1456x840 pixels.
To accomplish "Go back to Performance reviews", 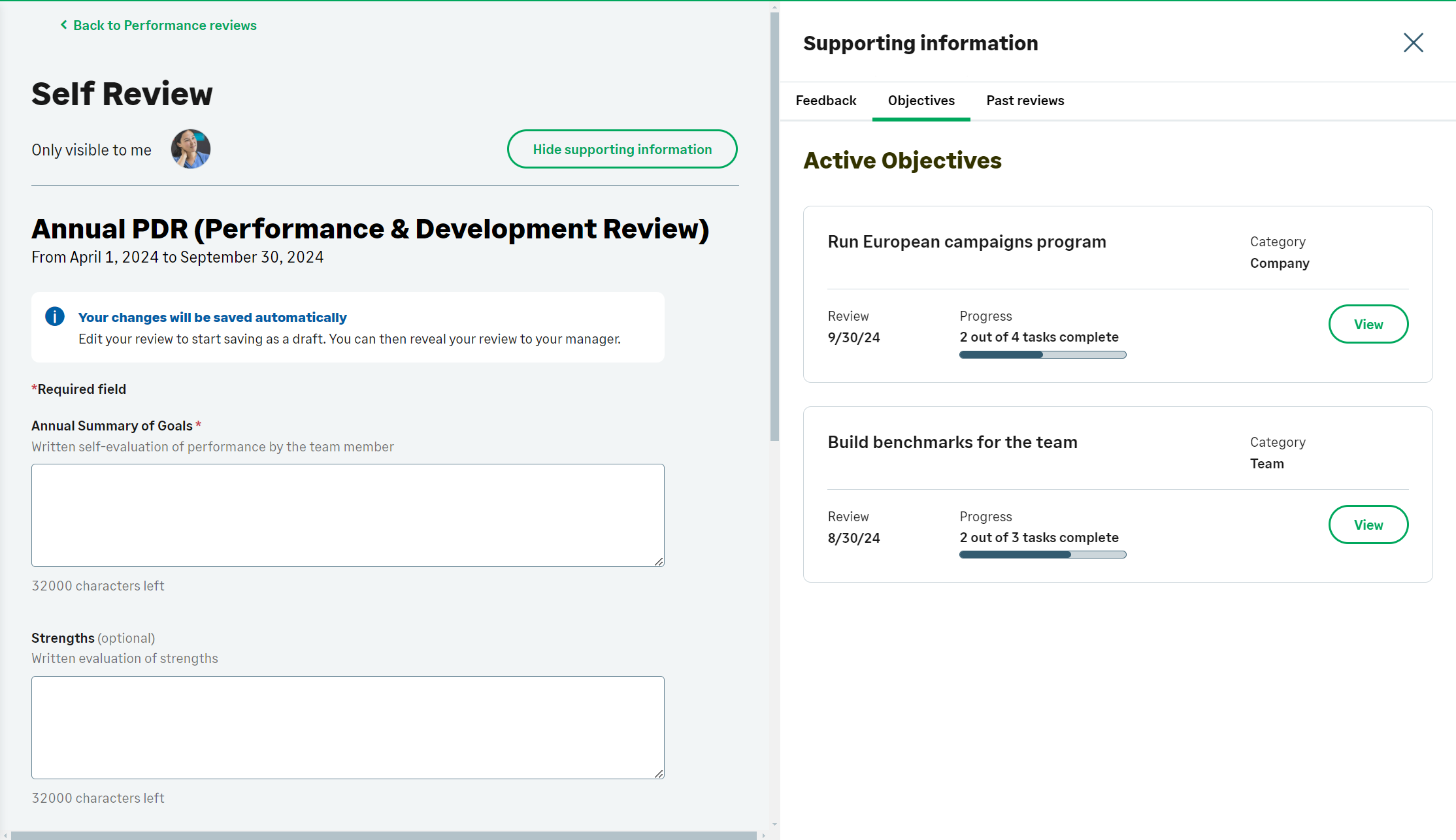I will coord(164,25).
